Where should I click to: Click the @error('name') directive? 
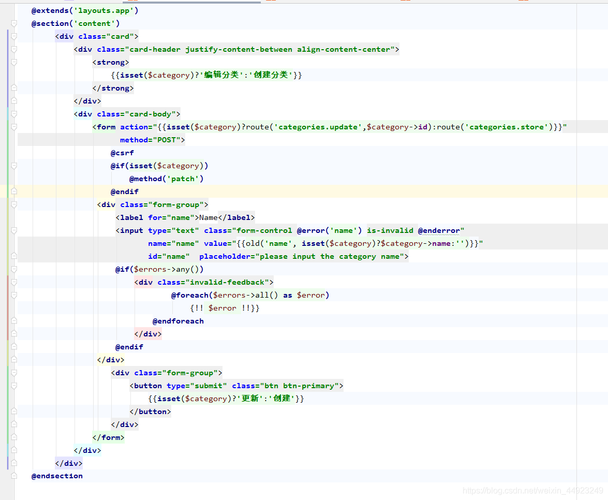[329, 230]
